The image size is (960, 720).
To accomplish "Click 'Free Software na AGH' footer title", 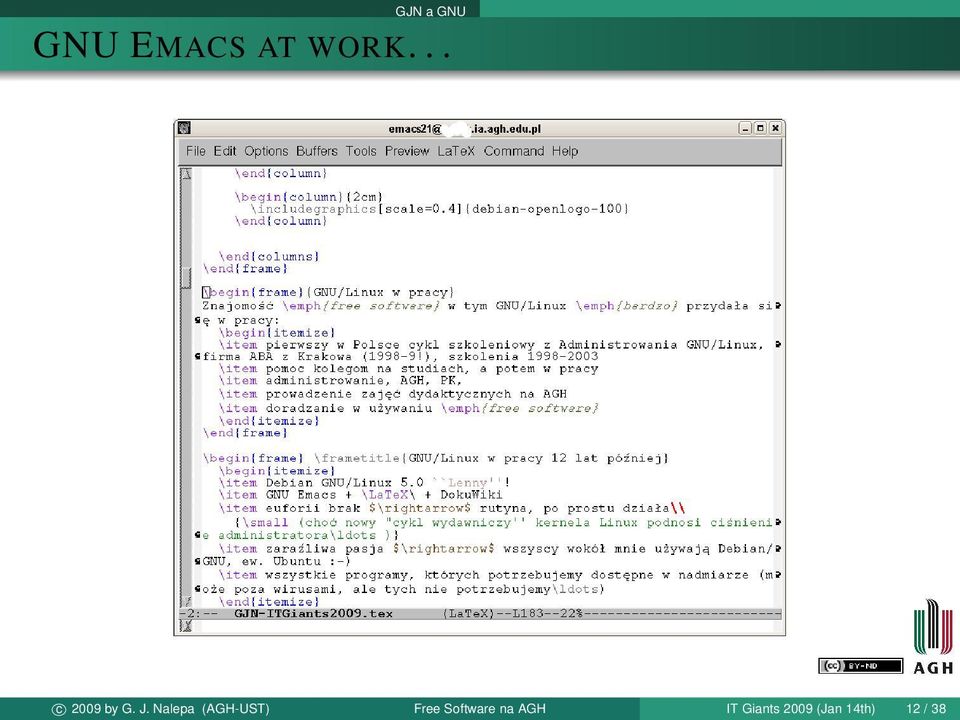I will [479, 708].
